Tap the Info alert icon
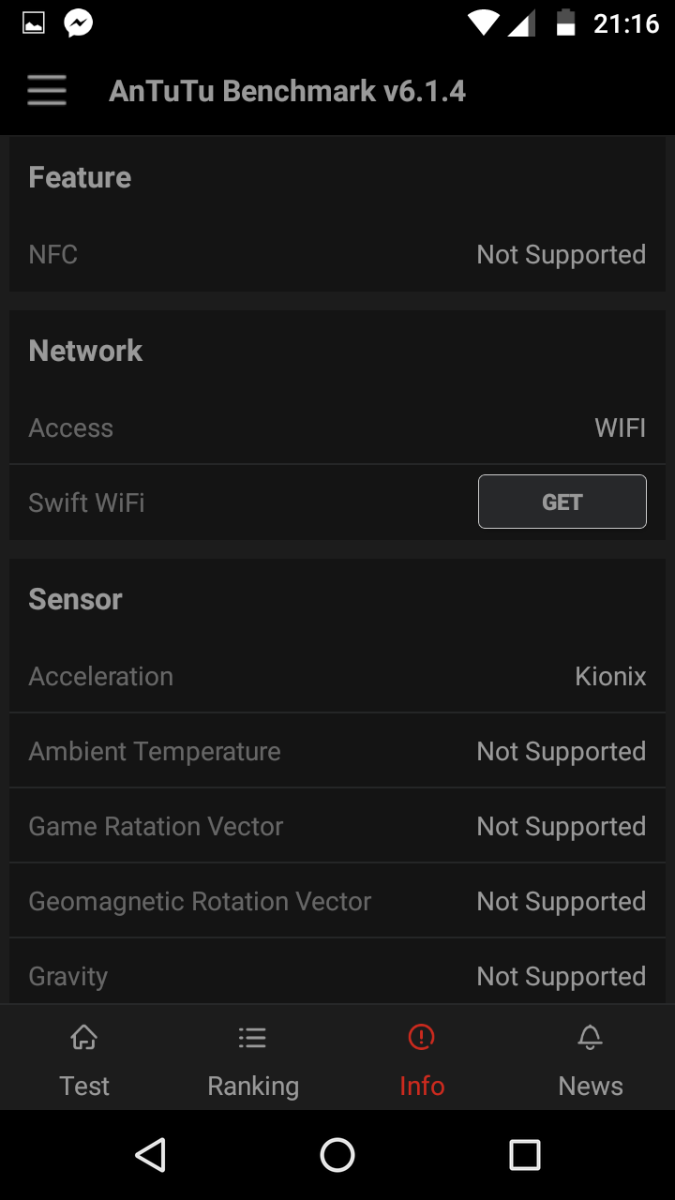Image resolution: width=675 pixels, height=1200 pixels. [x=421, y=1038]
